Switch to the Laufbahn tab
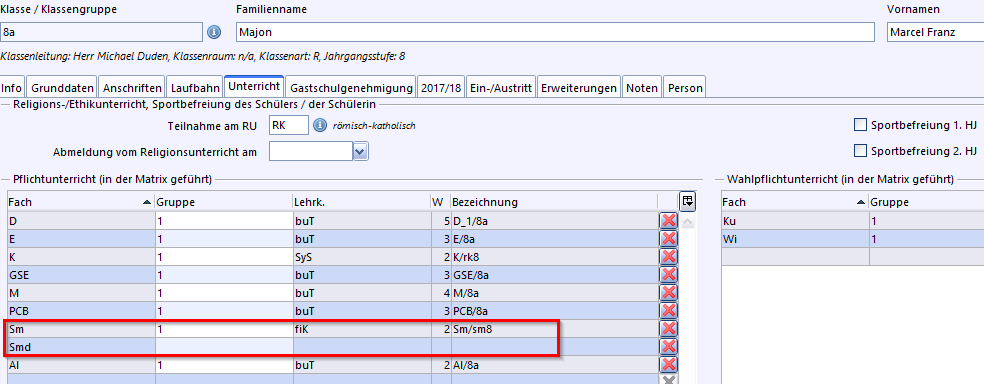The height and width of the screenshot is (384, 984). pos(195,88)
